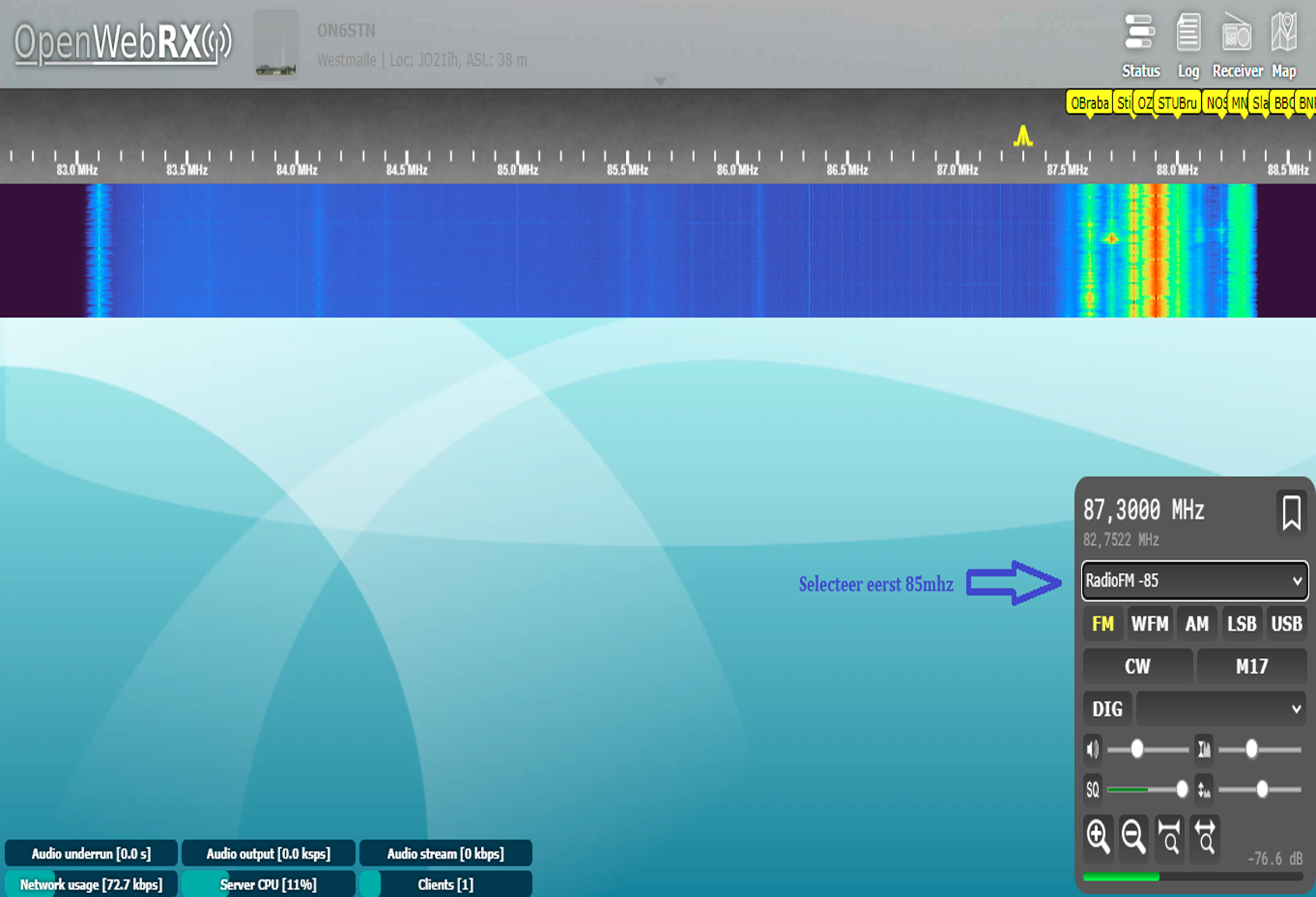
Task: Toggle the DIG digital mode button
Action: click(1107, 709)
